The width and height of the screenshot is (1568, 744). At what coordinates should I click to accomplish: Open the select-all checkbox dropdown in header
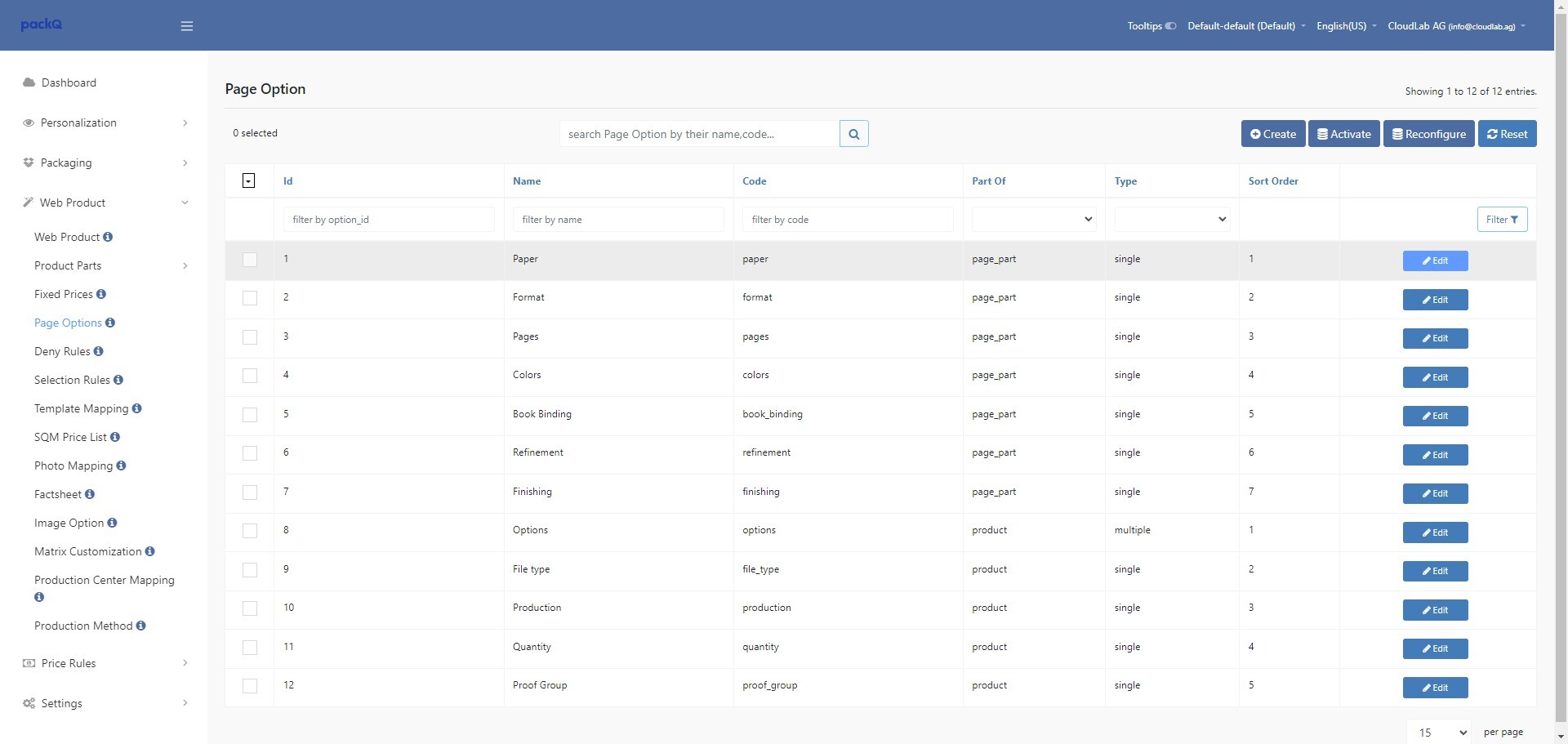pos(249,181)
